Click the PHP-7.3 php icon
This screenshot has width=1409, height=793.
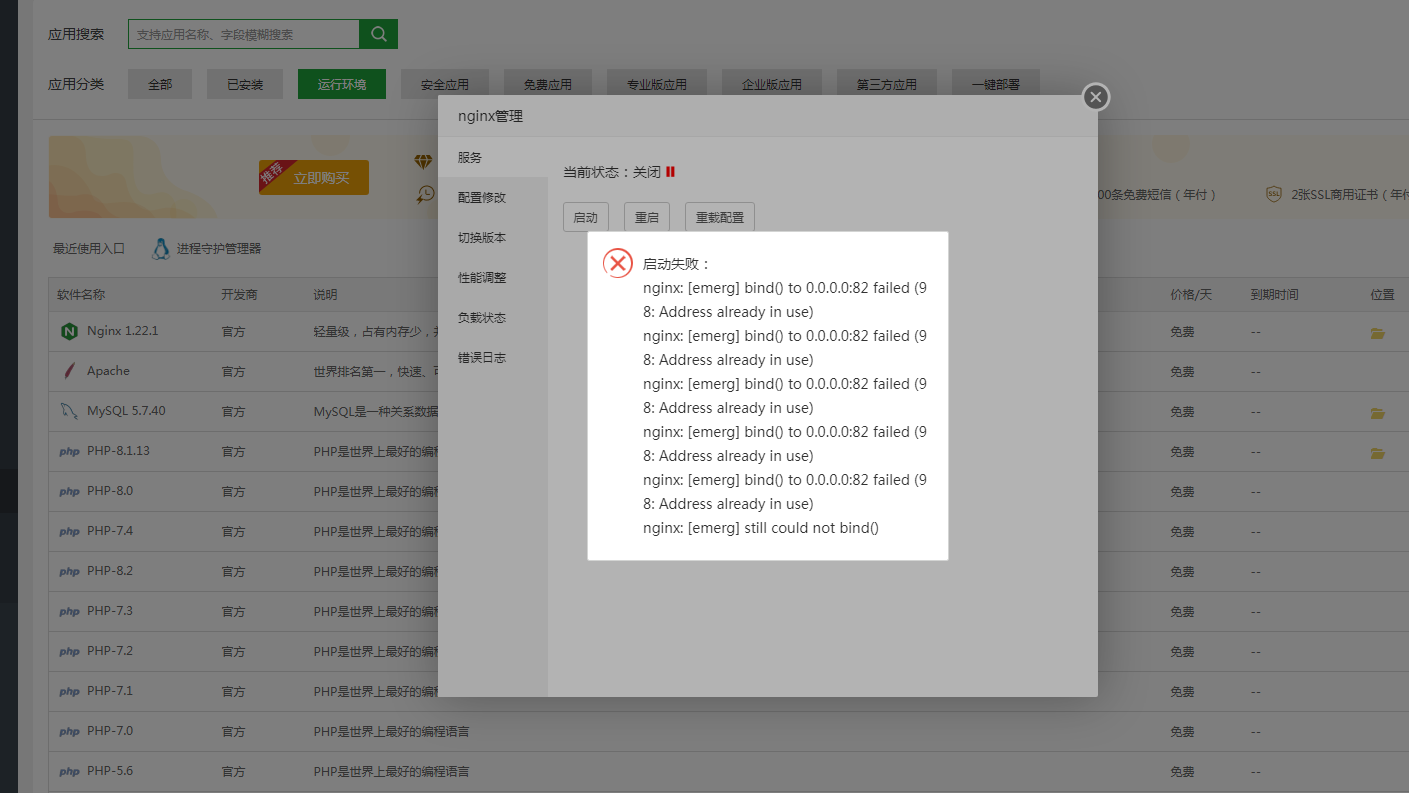pyautogui.click(x=69, y=612)
